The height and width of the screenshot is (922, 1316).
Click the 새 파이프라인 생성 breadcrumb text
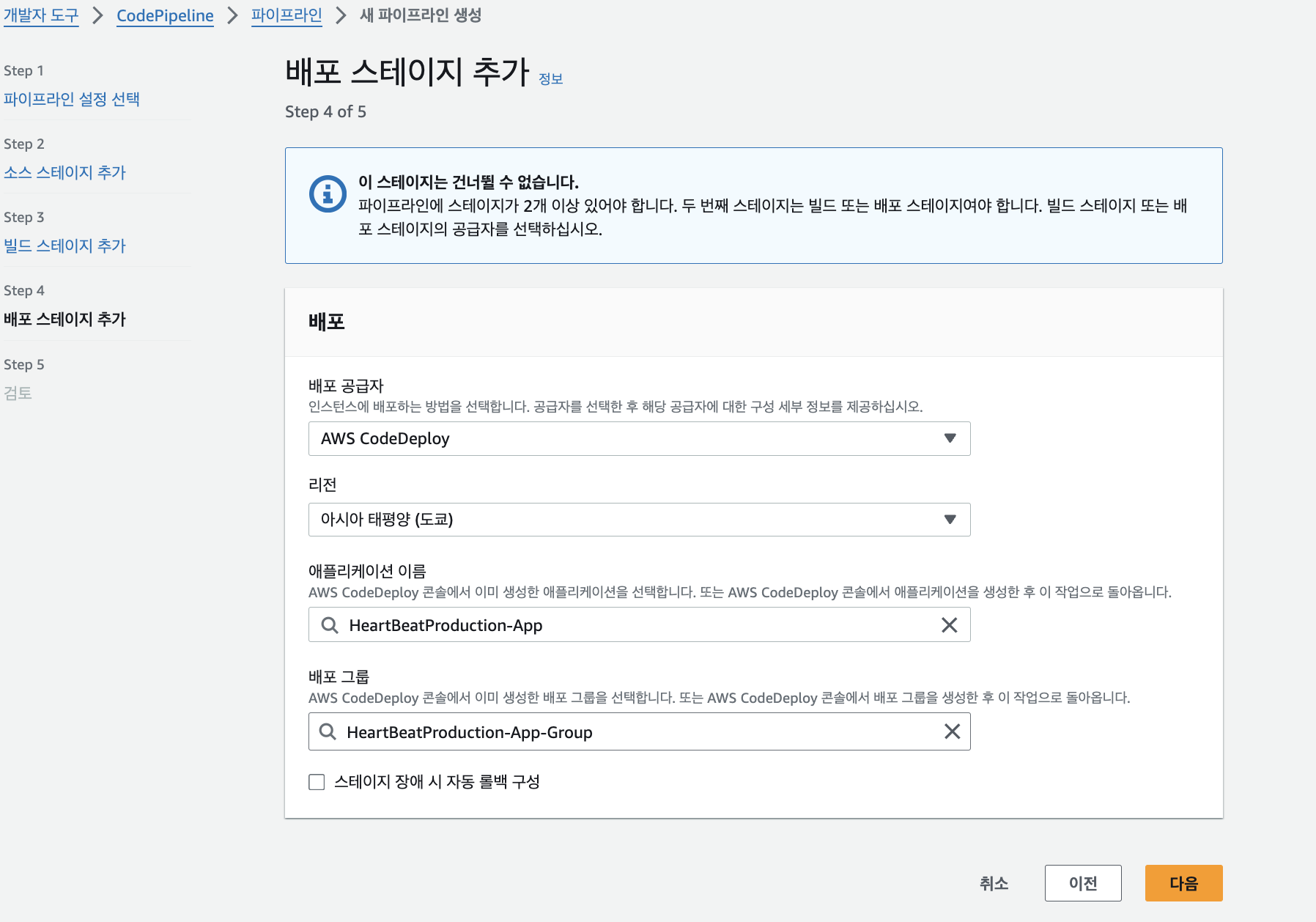(421, 15)
